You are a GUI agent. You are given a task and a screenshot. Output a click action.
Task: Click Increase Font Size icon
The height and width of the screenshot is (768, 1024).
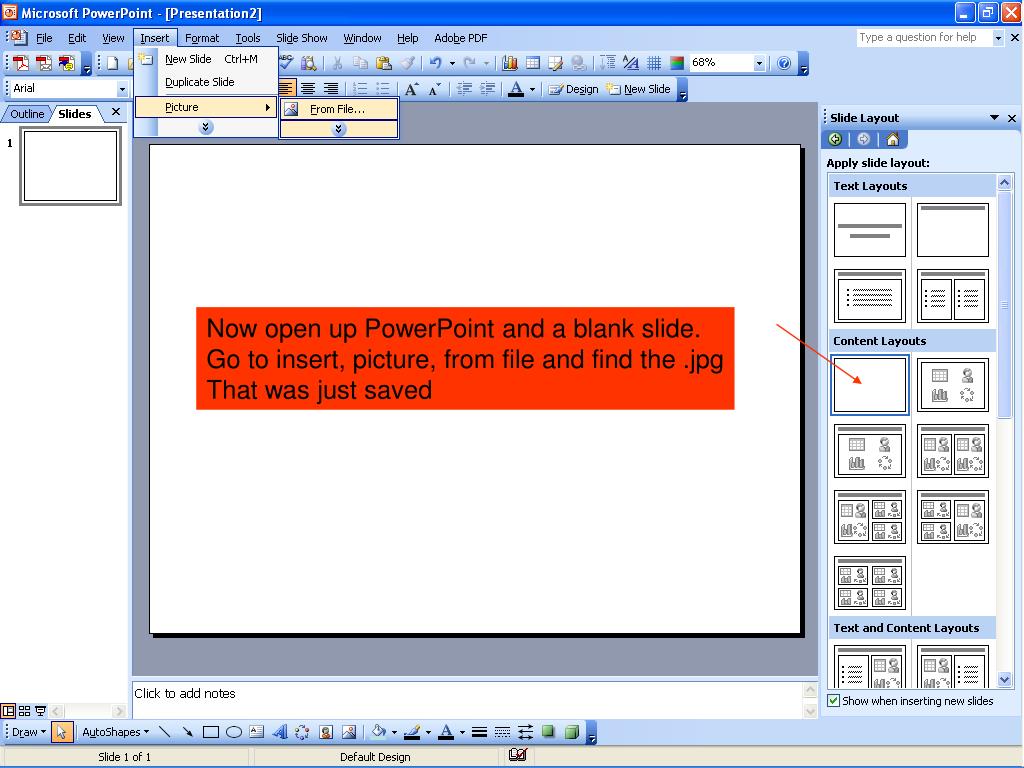411,89
